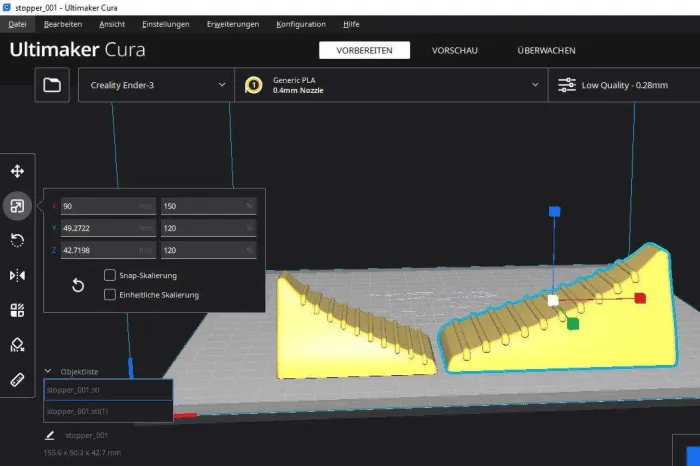Select the Mirror tool
Viewport: 700px width, 466px height.
(x=17, y=275)
